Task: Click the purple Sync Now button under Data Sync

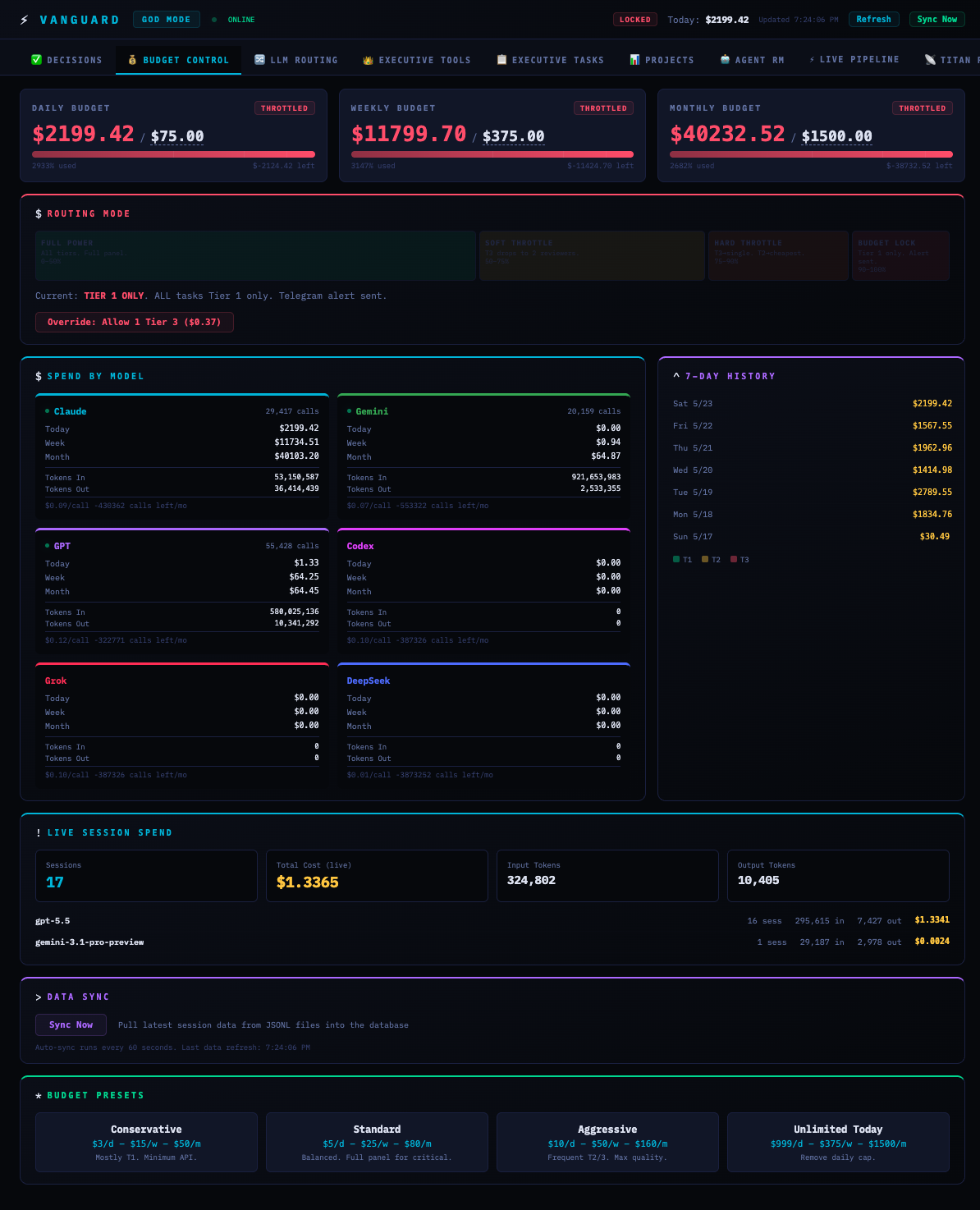Action: (x=71, y=1024)
